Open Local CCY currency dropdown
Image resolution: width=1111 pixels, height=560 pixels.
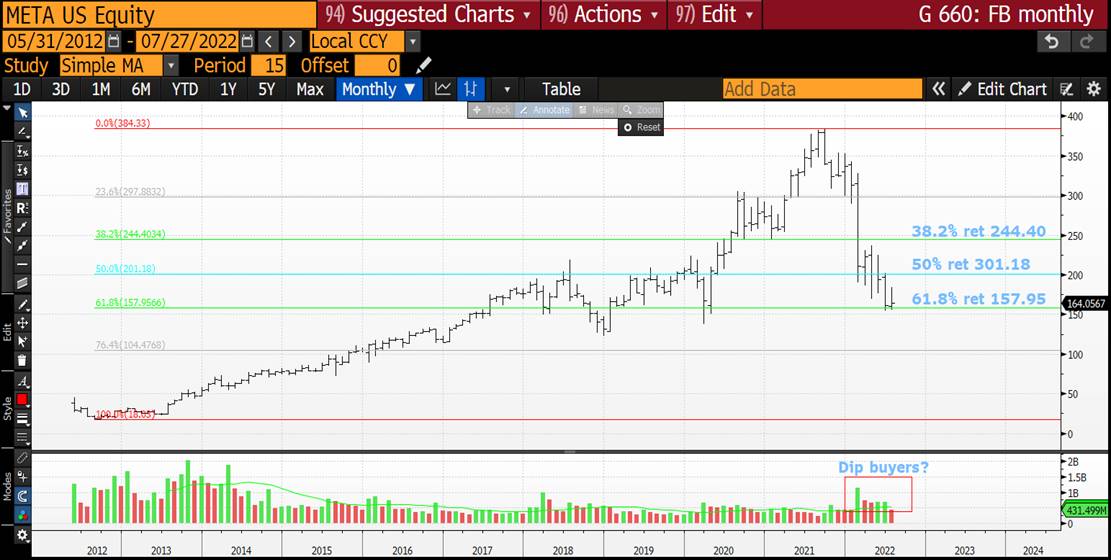pos(413,41)
